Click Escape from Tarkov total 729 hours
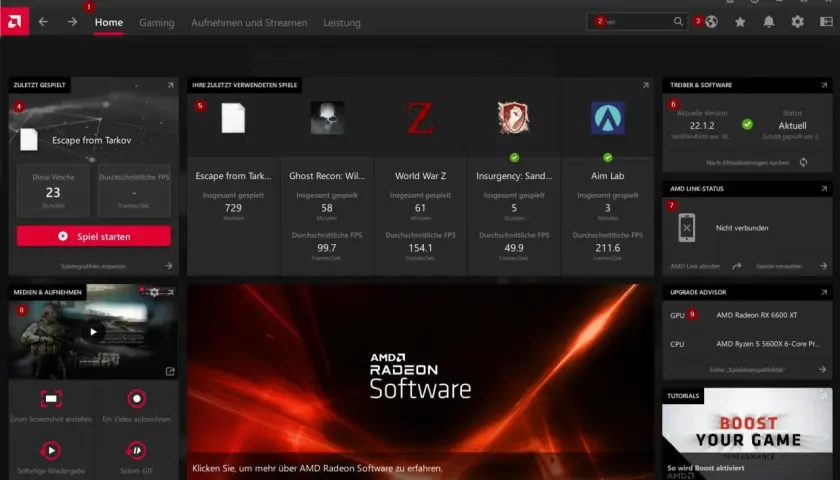840x480 pixels. (x=233, y=208)
